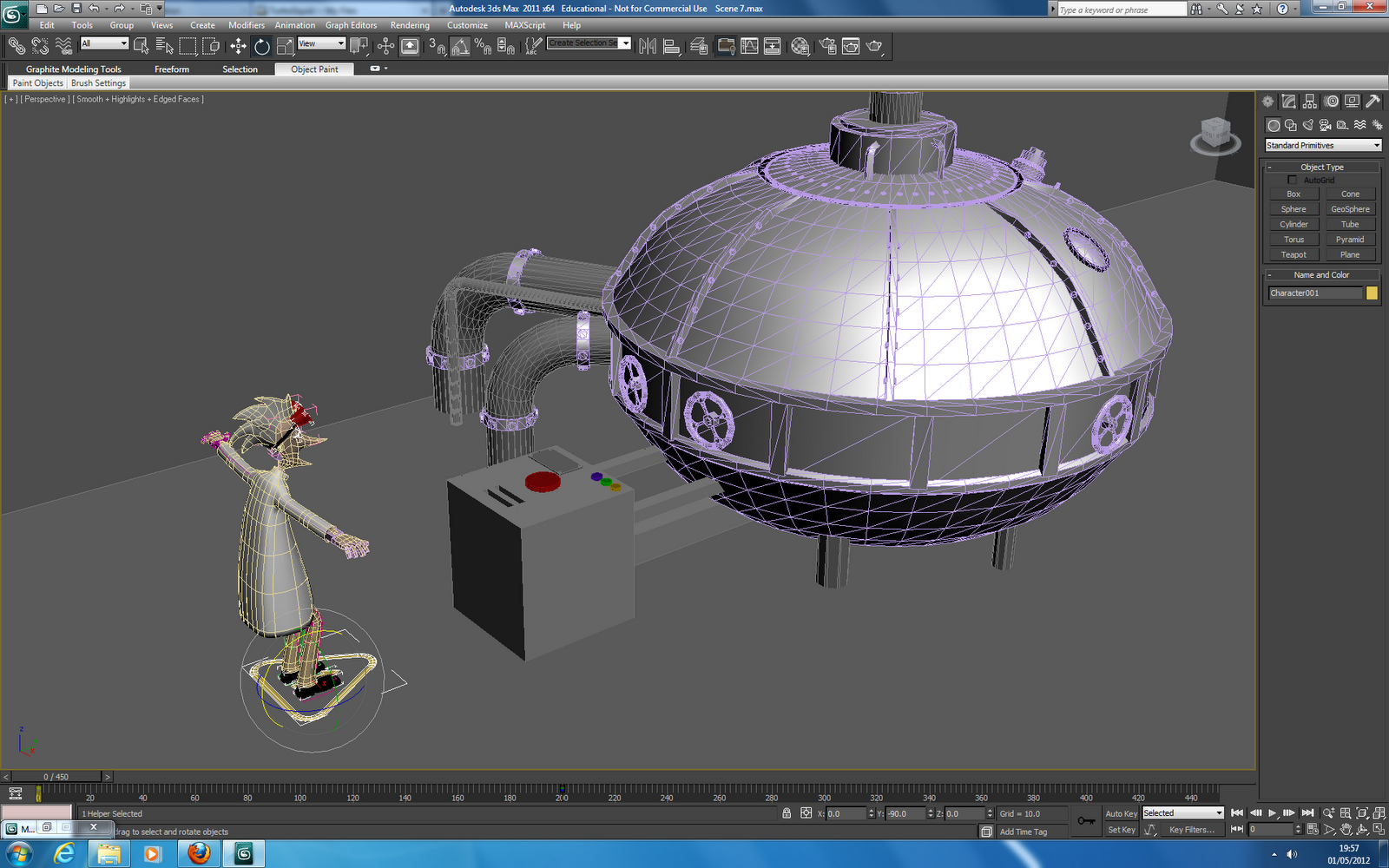
Task: Click the ViewCube in the viewport
Action: pos(1215,135)
